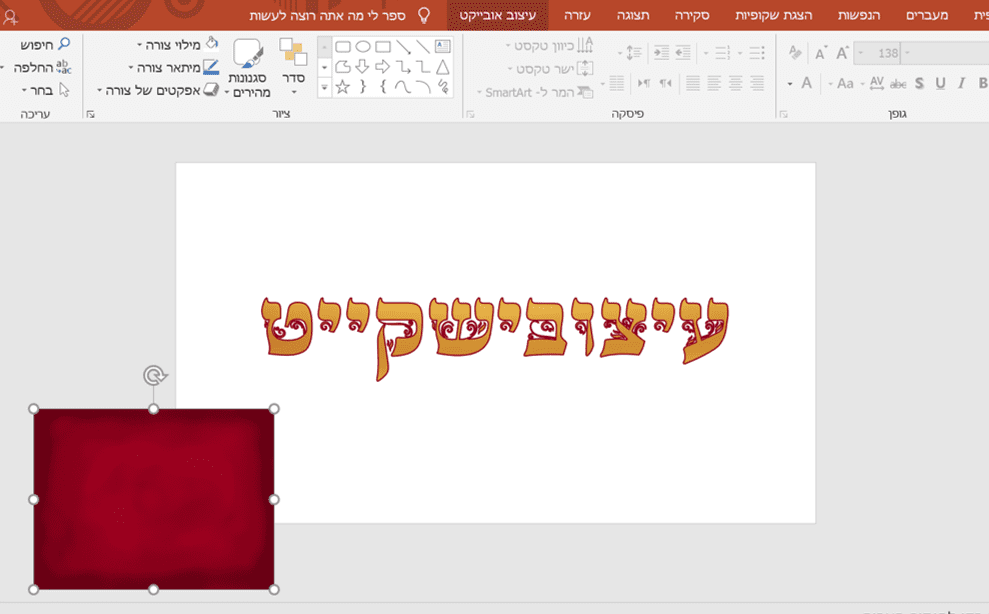Click the font color A swatch
989x614 pixels.
pyautogui.click(x=806, y=83)
